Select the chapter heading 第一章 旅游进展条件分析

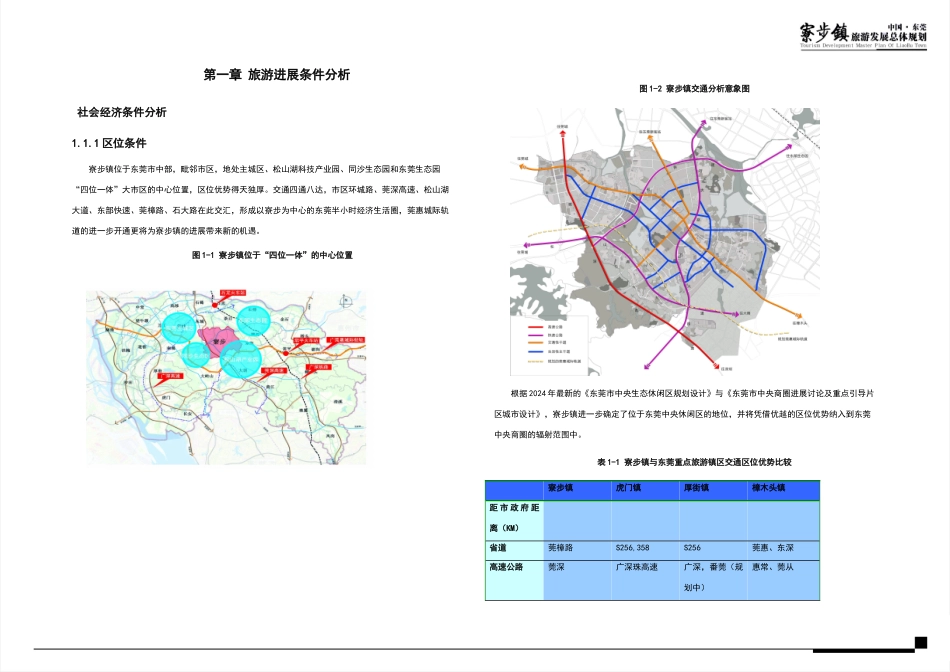(276, 75)
